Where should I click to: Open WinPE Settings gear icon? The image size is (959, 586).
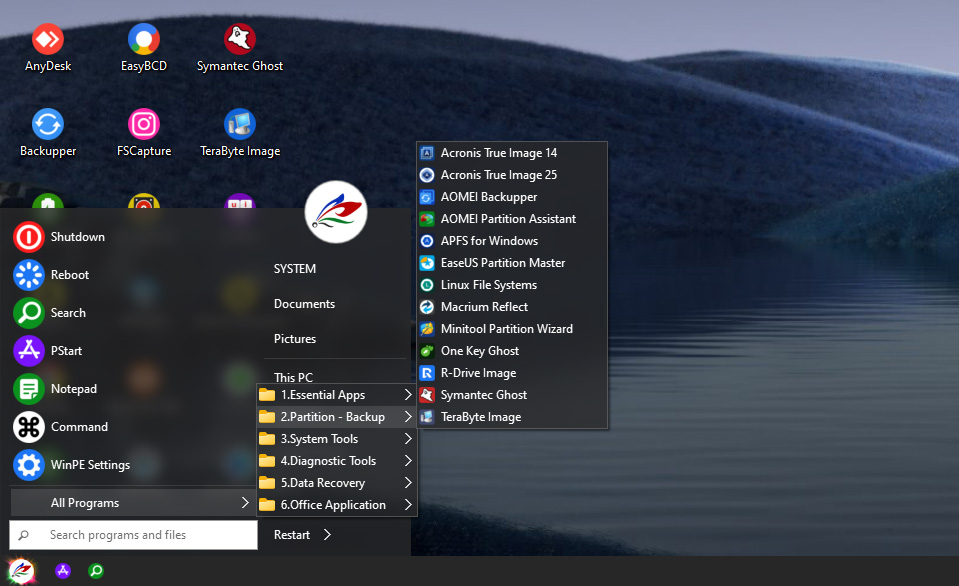(x=29, y=465)
